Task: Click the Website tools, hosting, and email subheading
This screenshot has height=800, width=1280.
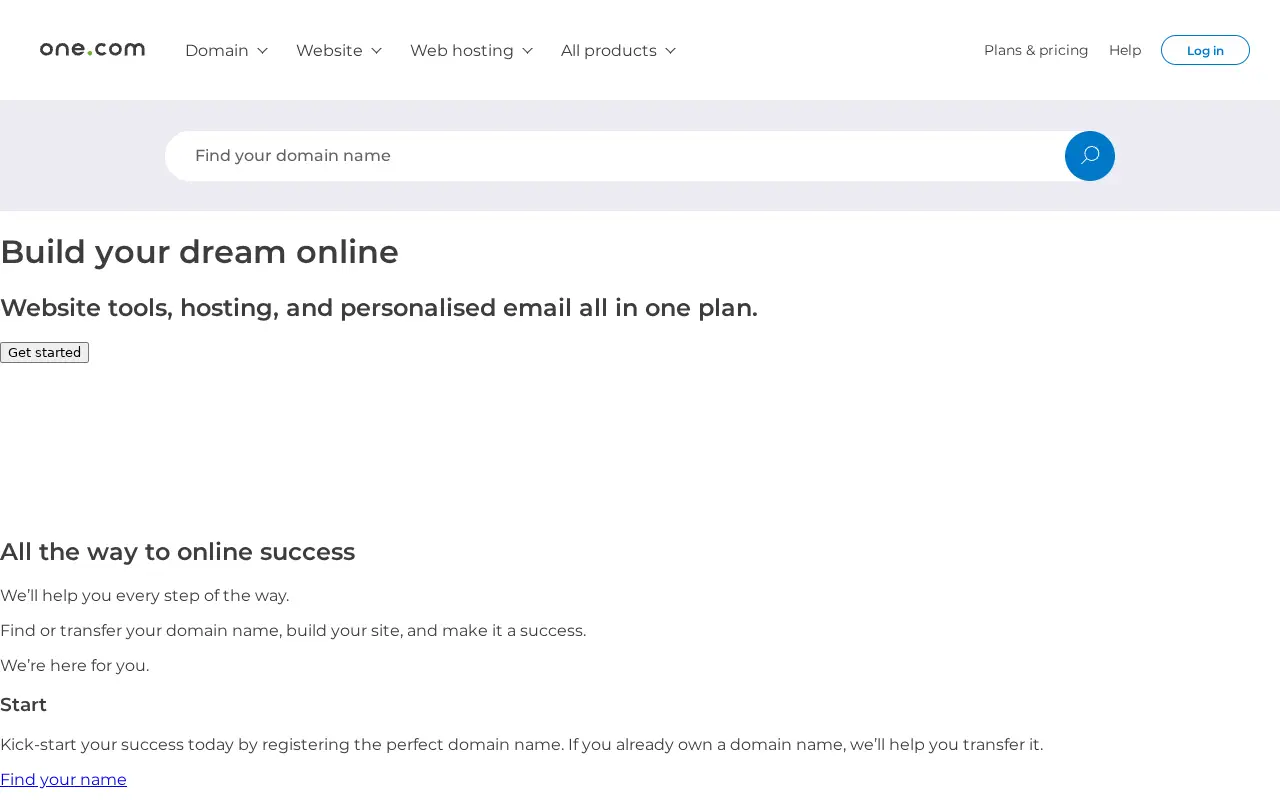Action: [379, 308]
